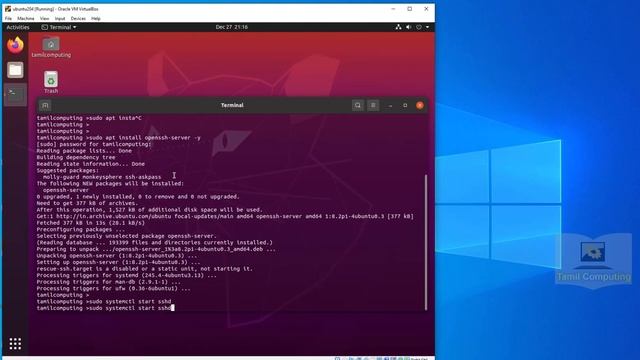This screenshot has width=640, height=360.
Task: Click Activities in the Ubuntu top bar
Action: (x=18, y=27)
